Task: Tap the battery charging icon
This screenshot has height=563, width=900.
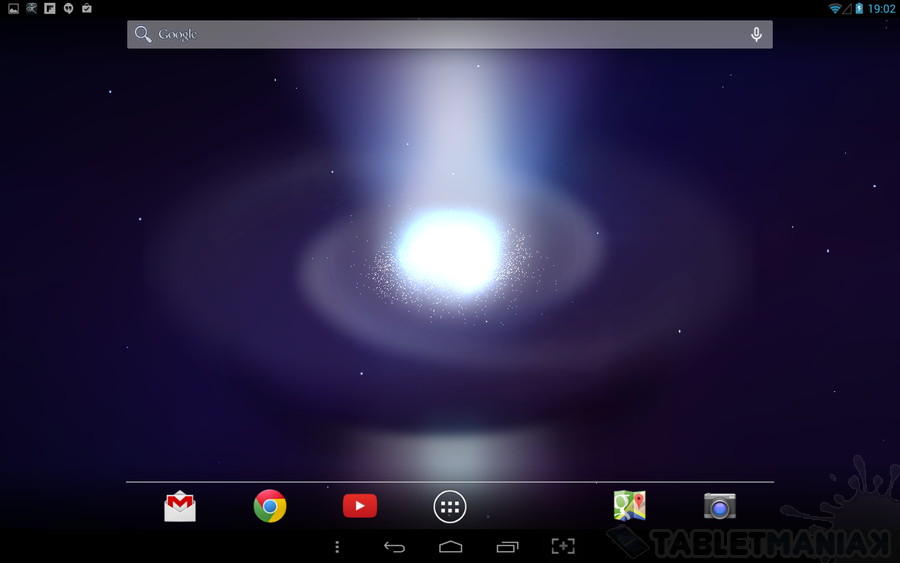Action: click(859, 9)
